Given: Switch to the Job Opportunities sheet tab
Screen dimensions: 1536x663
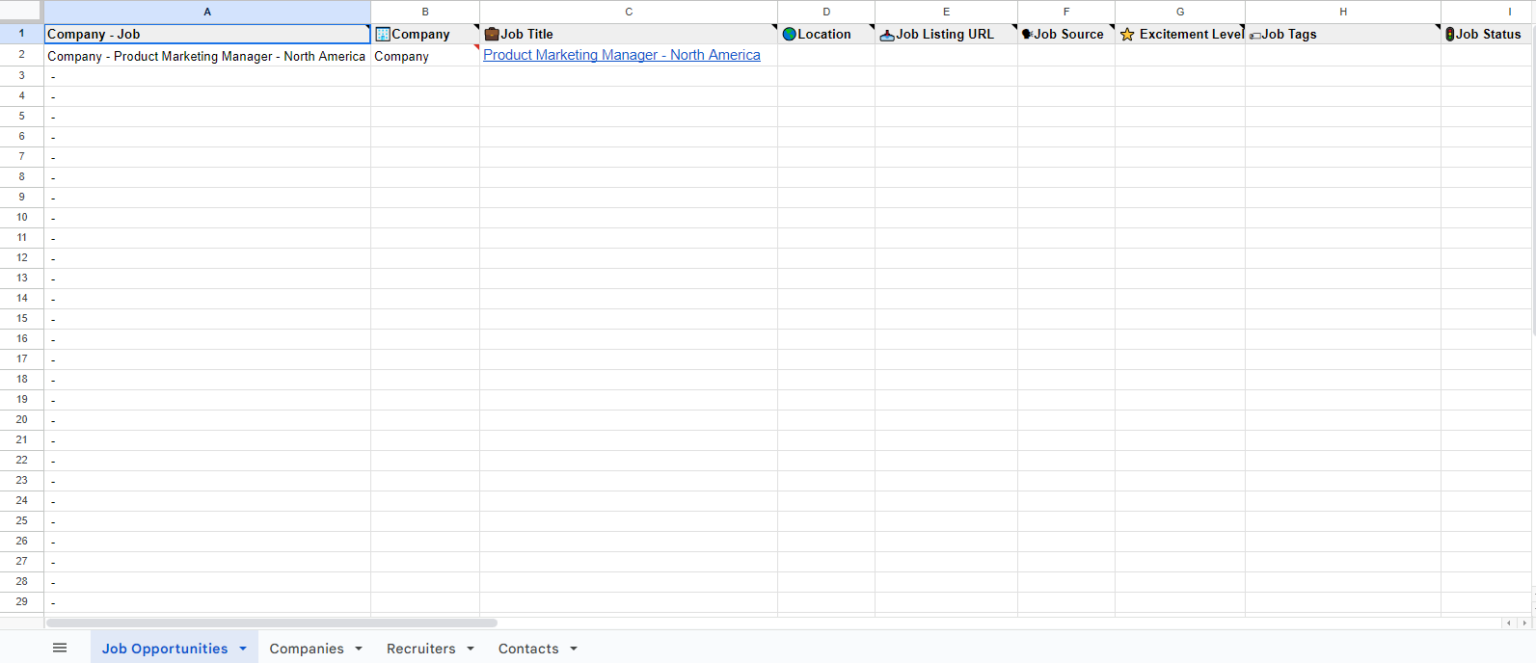Looking at the screenshot, I should tap(165, 649).
